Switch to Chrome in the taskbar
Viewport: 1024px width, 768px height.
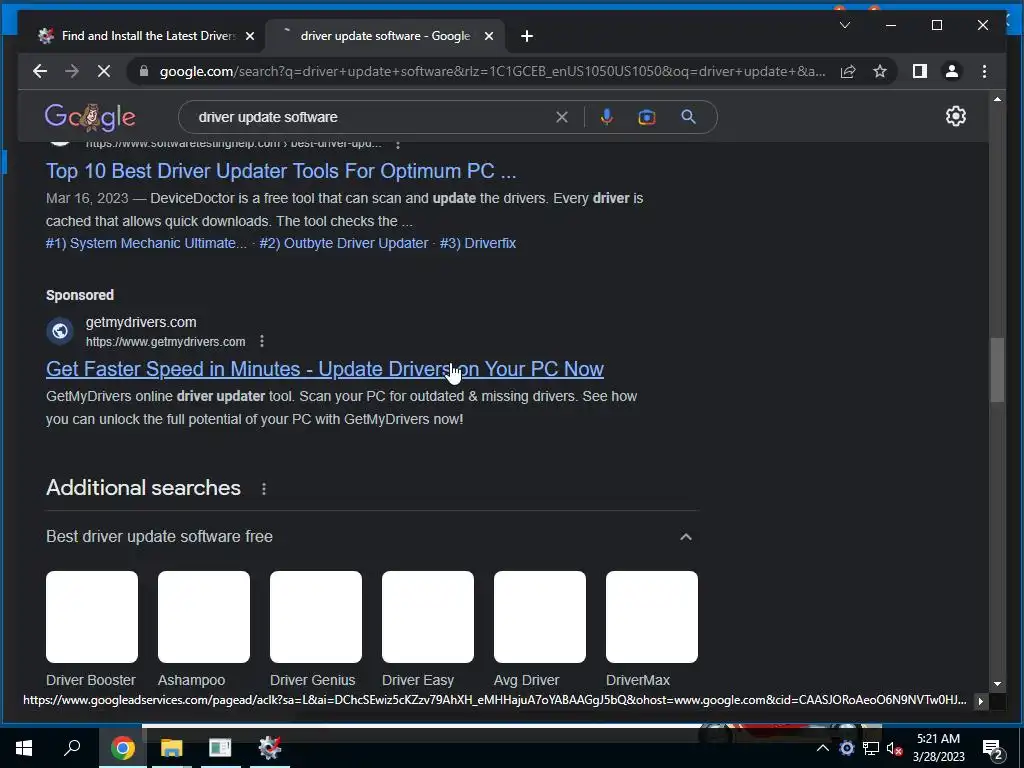pos(122,748)
